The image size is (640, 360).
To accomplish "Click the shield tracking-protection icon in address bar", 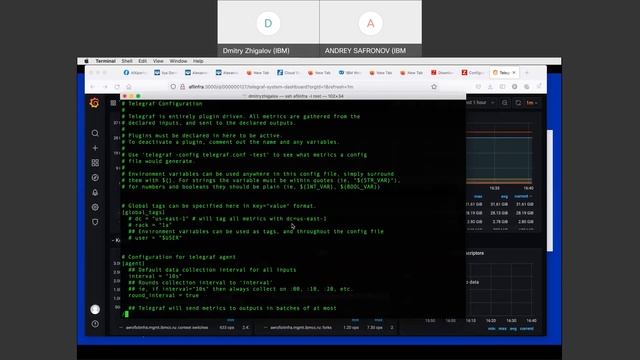I will 173,87.
